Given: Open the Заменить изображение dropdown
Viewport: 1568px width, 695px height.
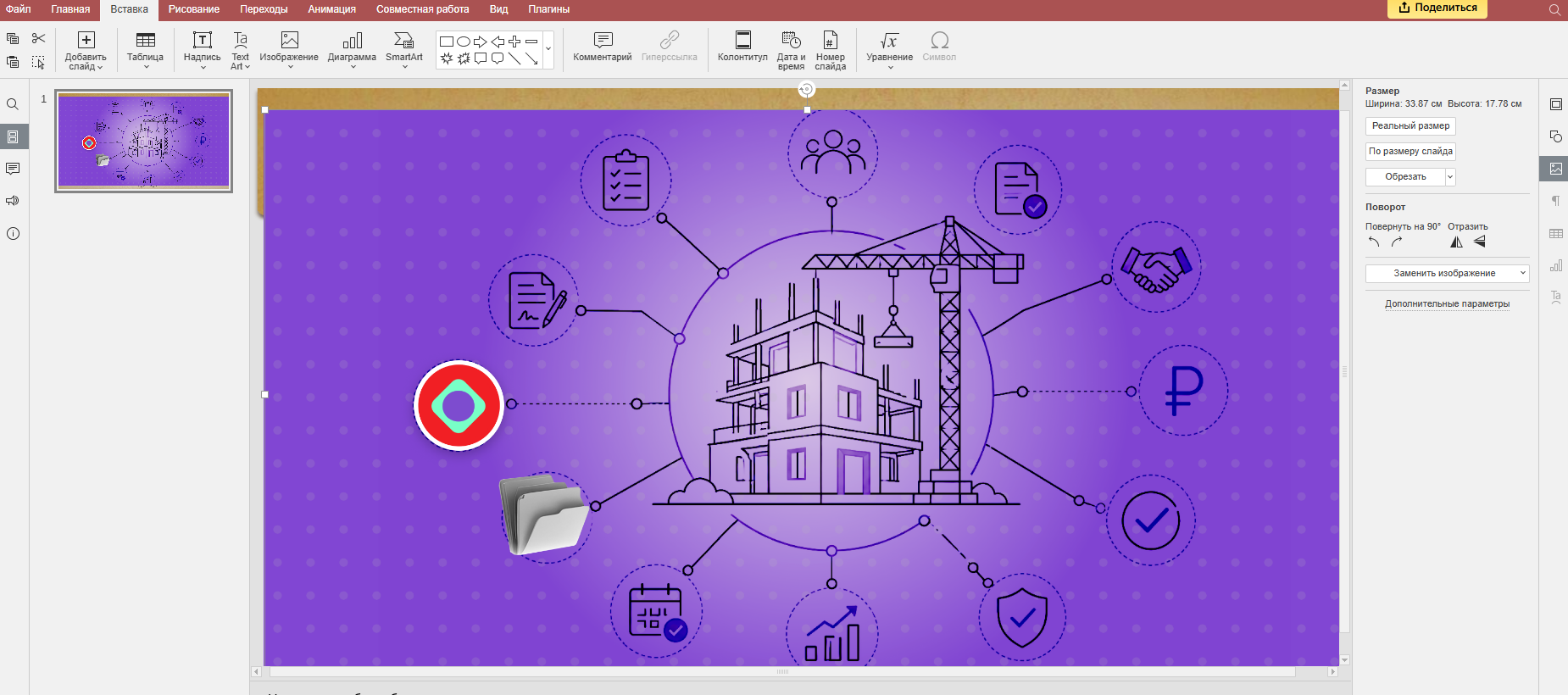Looking at the screenshot, I should pyautogui.click(x=1447, y=274).
